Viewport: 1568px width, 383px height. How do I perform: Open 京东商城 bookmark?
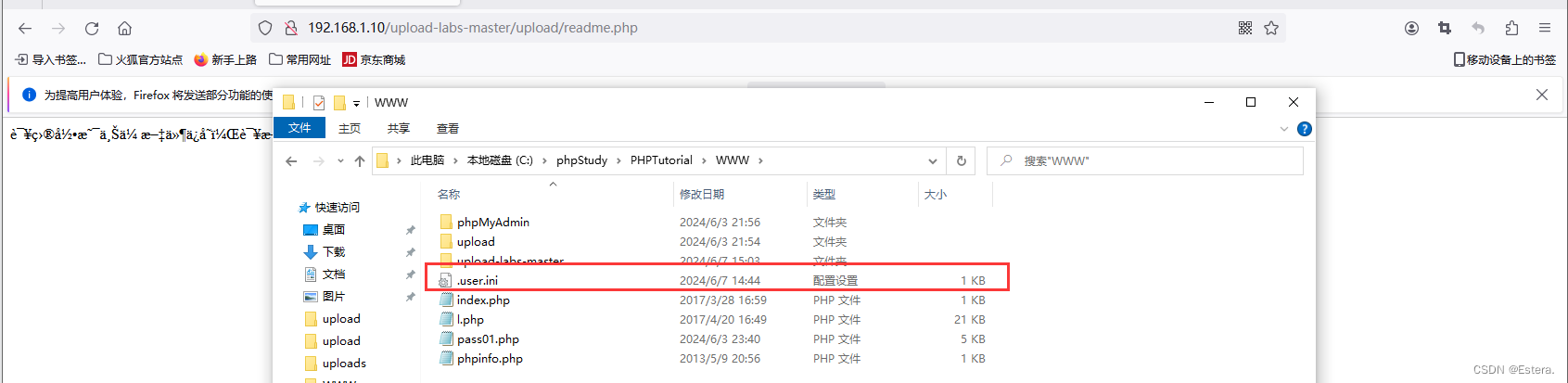pyautogui.click(x=374, y=59)
